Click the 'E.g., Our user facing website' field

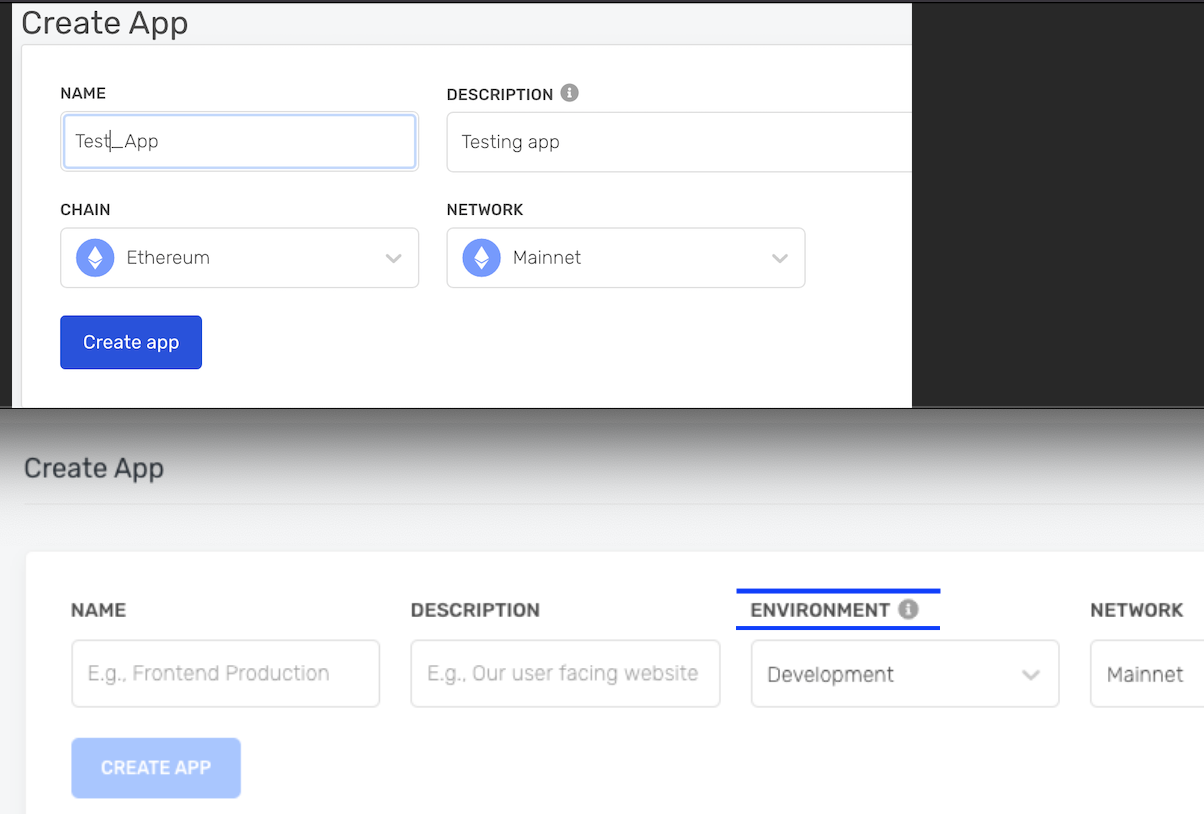pos(565,674)
